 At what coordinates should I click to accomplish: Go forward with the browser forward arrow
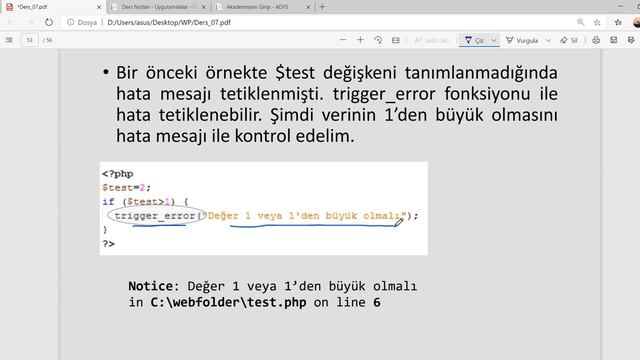[29, 22]
